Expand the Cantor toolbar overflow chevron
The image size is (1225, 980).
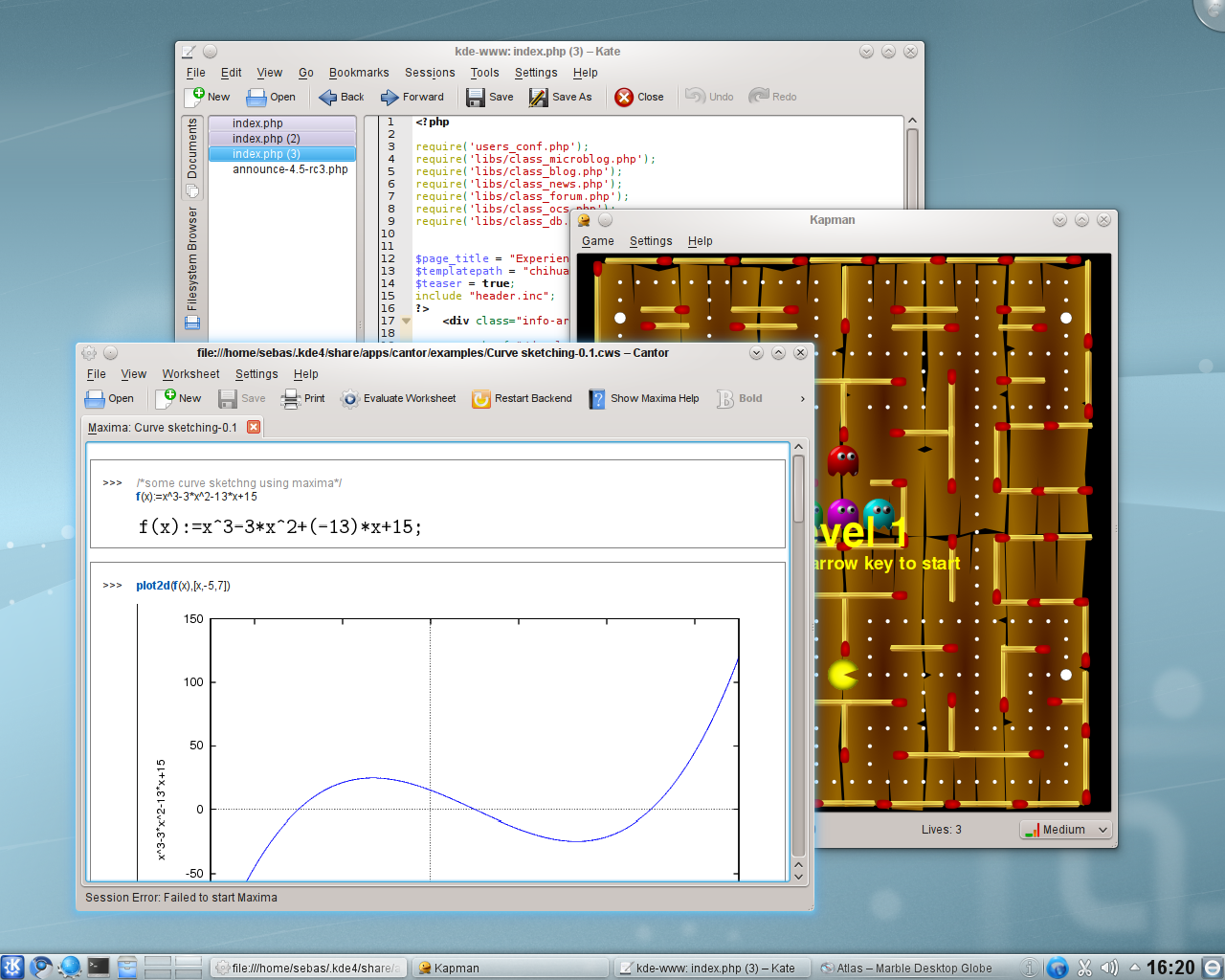click(x=802, y=399)
